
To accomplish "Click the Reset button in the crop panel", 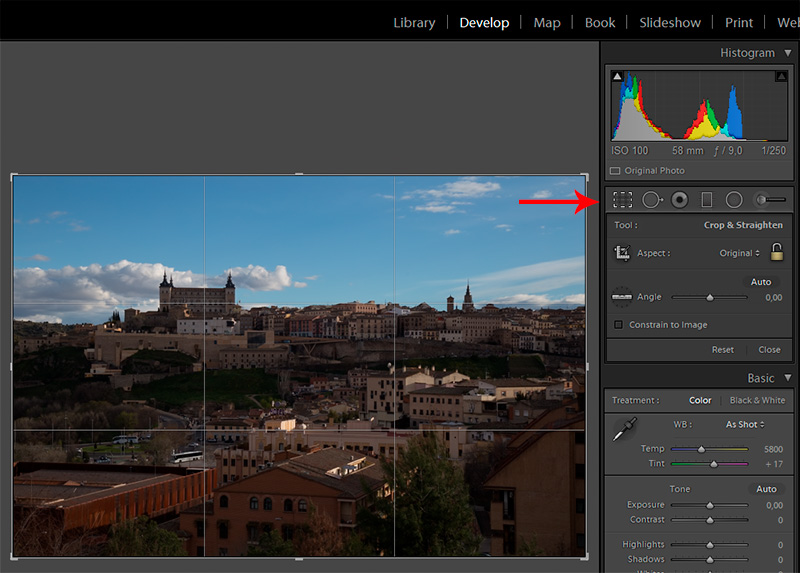I will (x=722, y=350).
